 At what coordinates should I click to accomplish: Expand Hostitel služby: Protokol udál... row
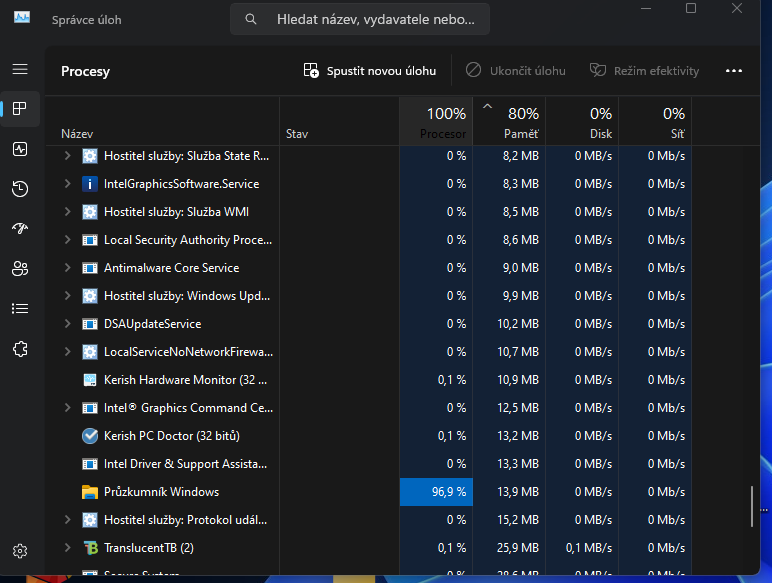(x=67, y=520)
